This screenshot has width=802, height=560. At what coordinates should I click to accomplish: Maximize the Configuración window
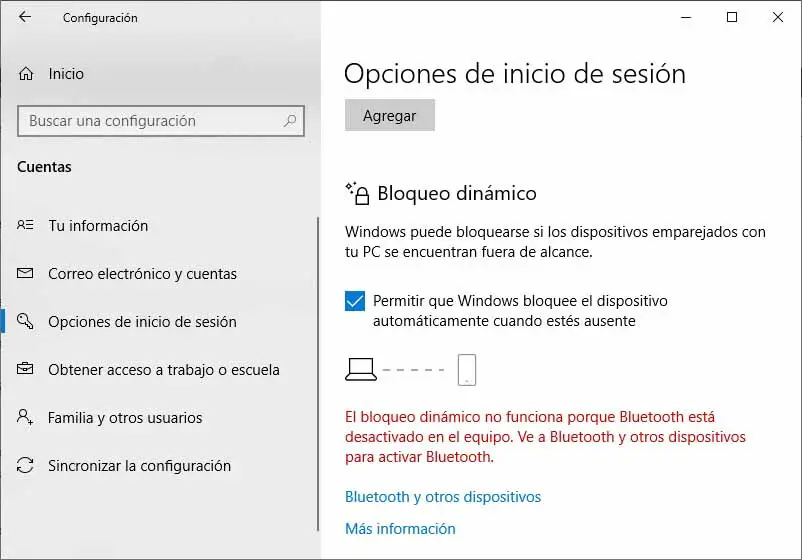pyautogui.click(x=732, y=17)
